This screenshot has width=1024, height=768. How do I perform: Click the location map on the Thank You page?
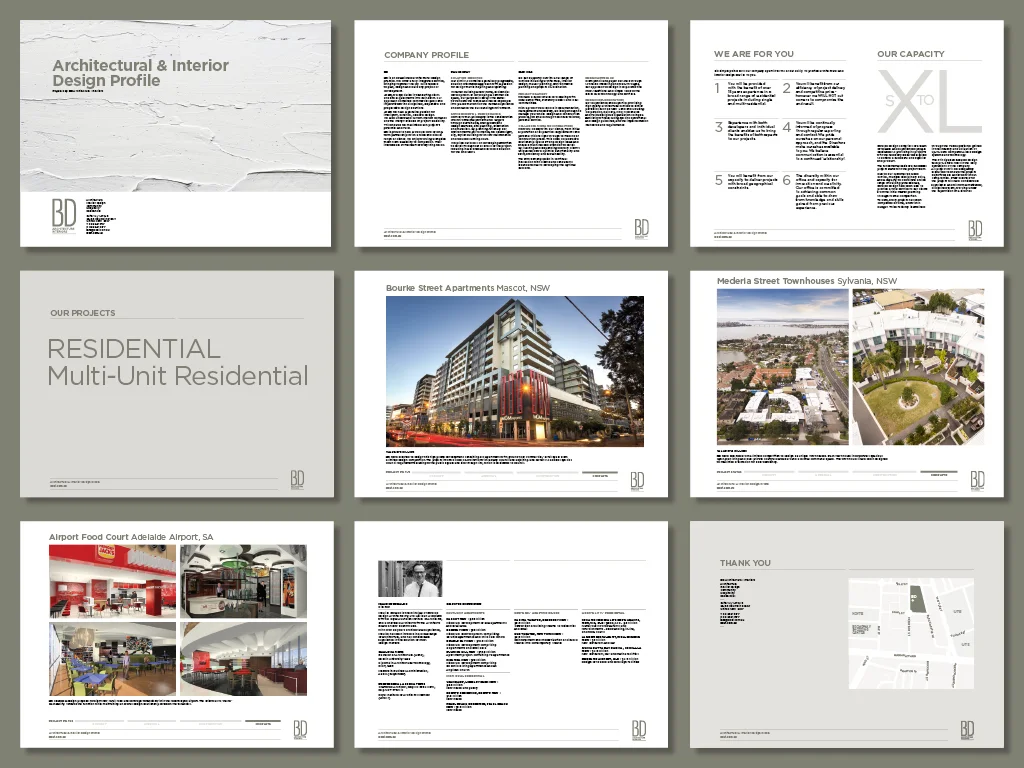pos(911,633)
